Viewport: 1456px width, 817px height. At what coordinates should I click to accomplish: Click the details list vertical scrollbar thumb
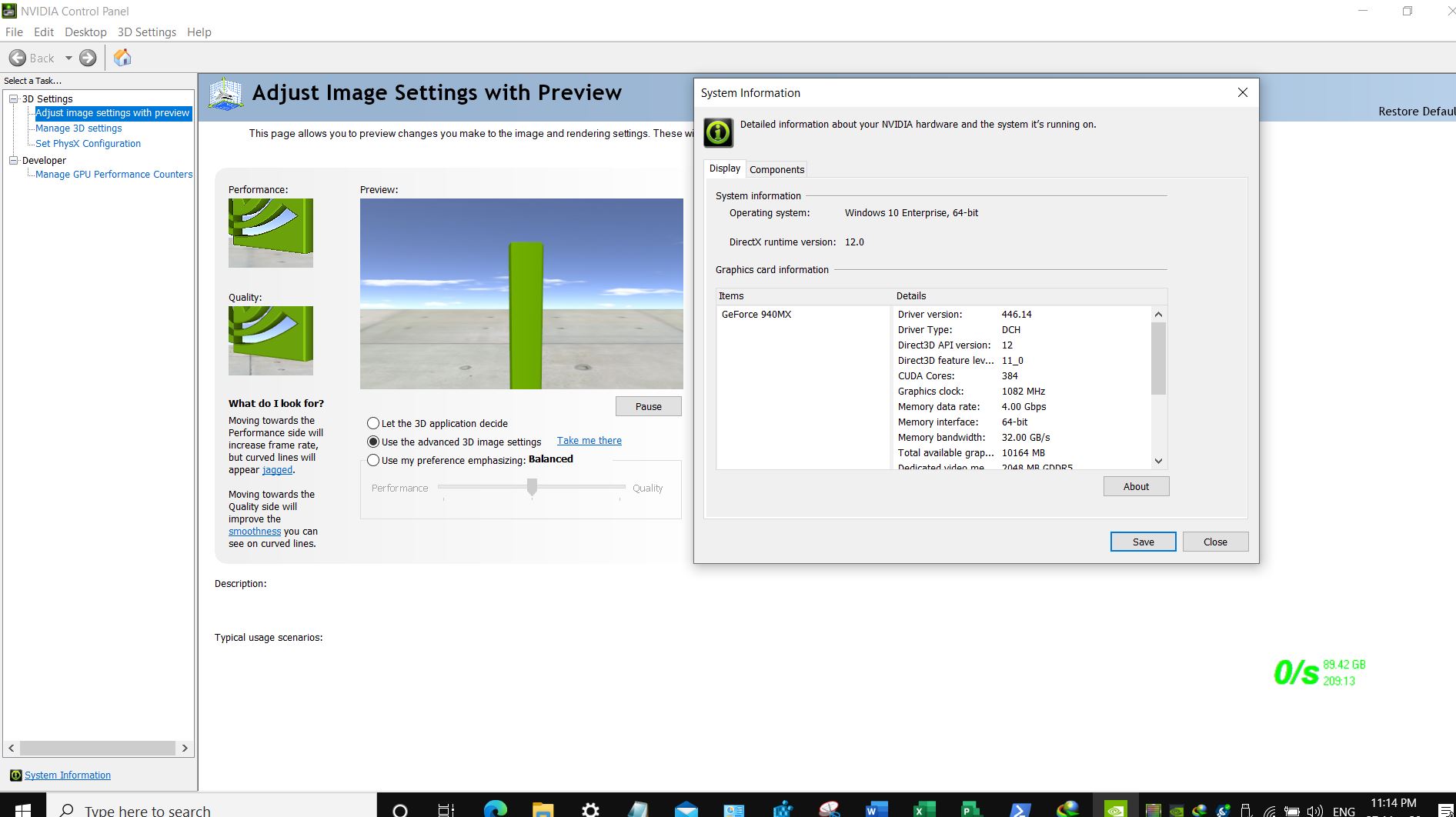1159,358
